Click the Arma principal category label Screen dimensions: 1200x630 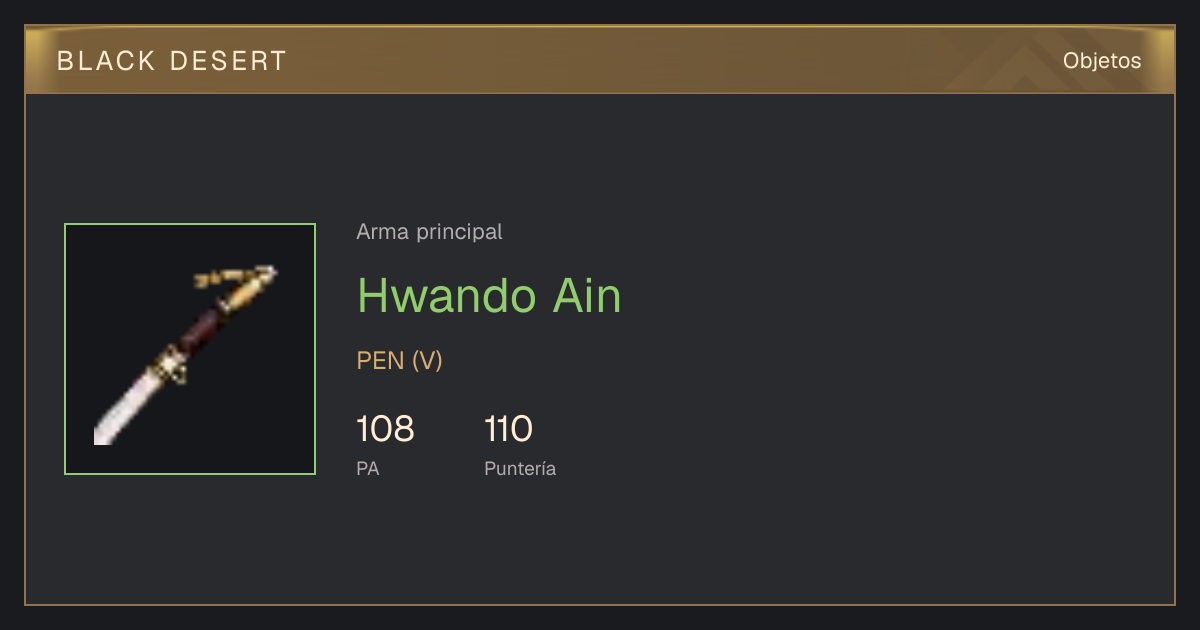tap(429, 232)
